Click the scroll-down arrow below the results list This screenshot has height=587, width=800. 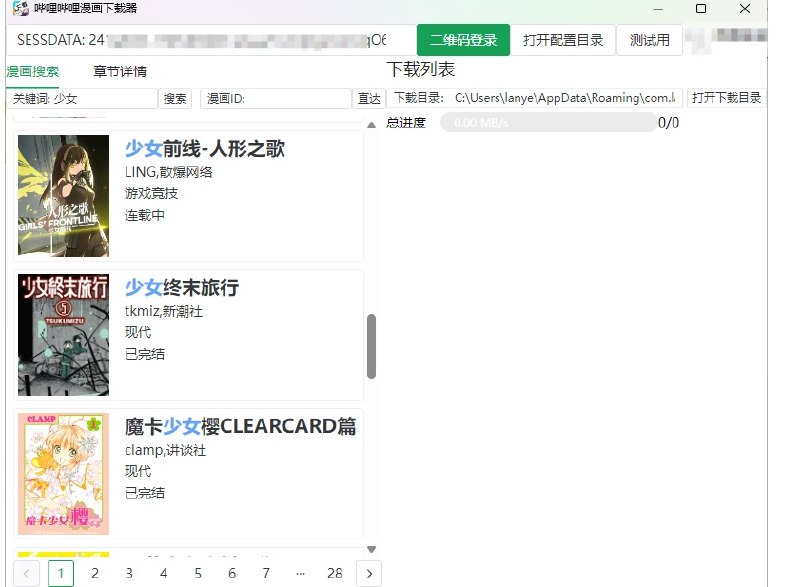(370, 548)
